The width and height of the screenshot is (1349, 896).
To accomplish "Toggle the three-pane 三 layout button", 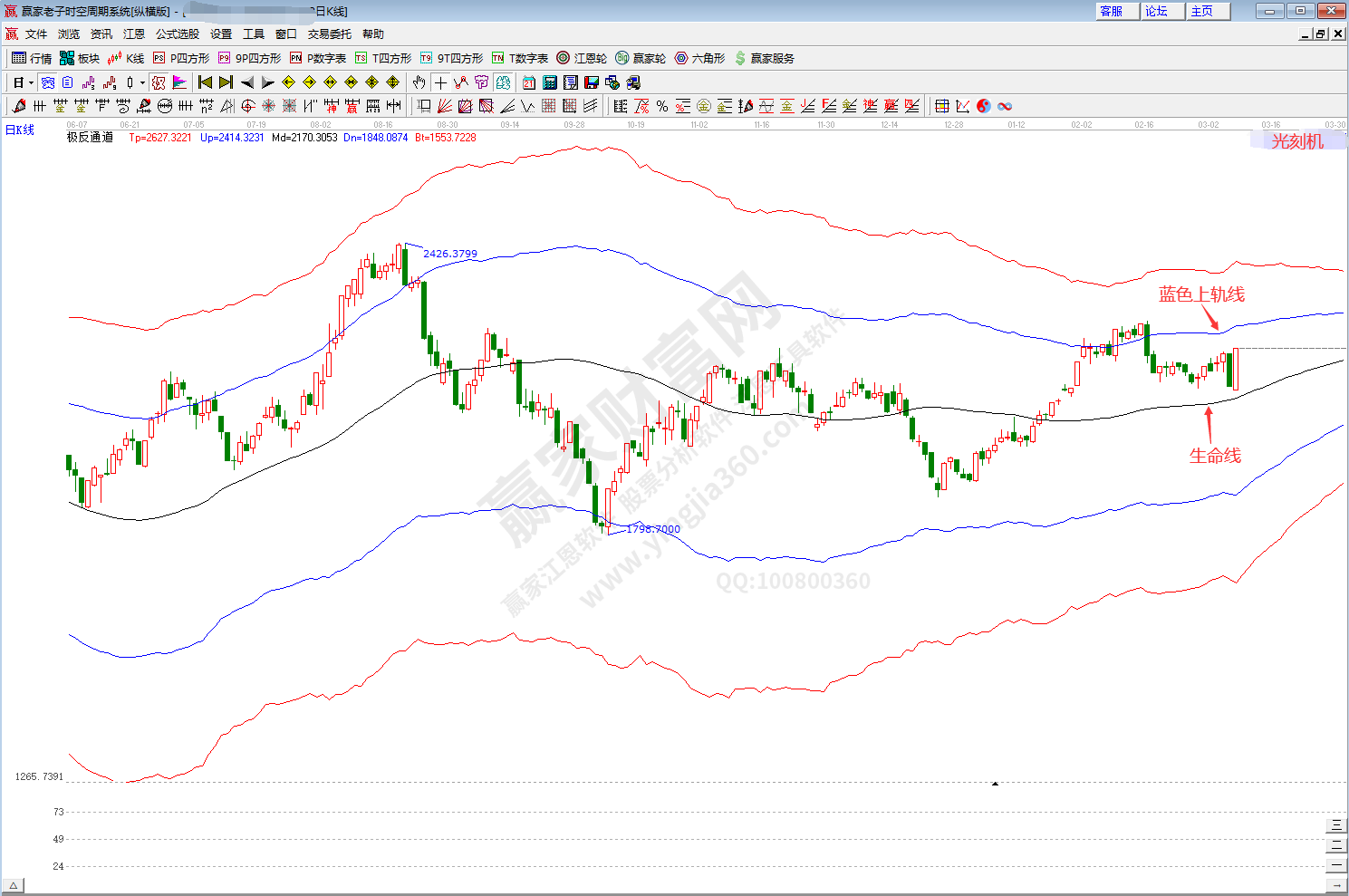I will [1336, 825].
